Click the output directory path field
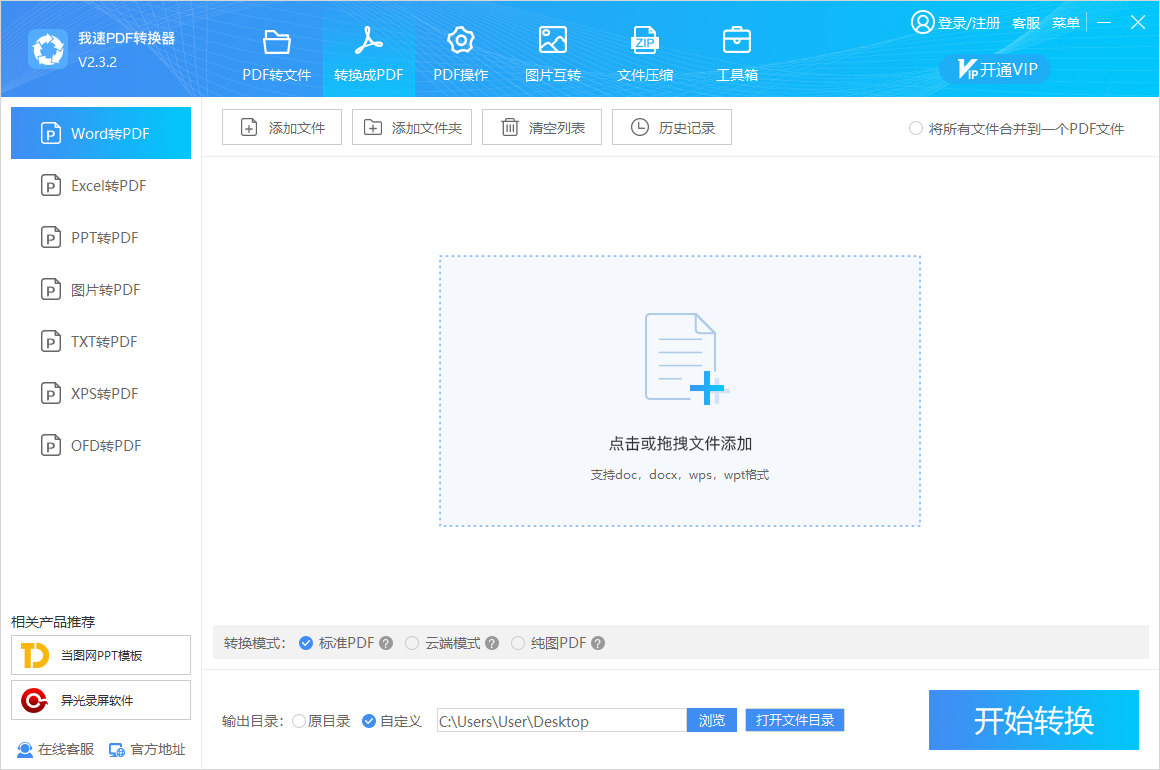The image size is (1160, 770). click(561, 721)
